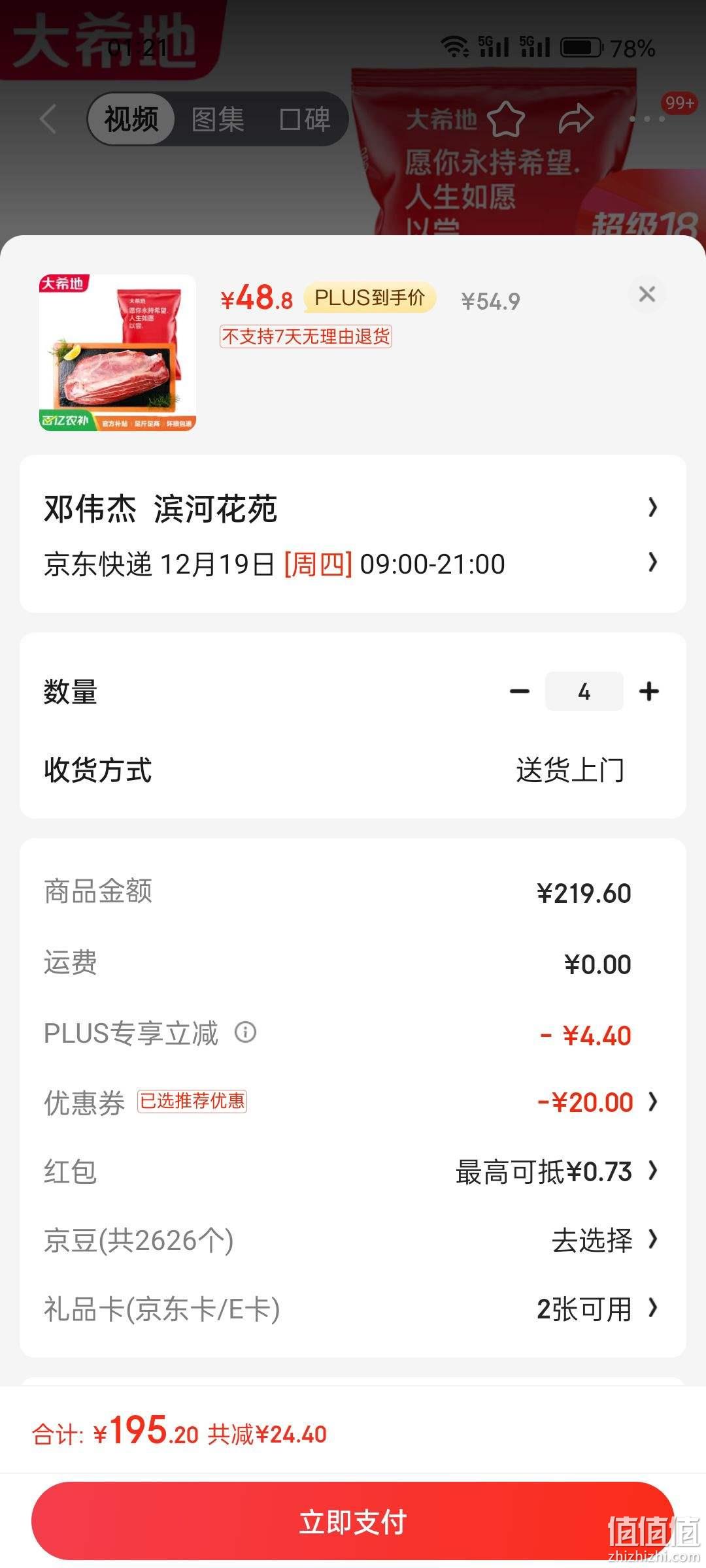Expand the delivery time chevron
The height and width of the screenshot is (1568, 706).
pos(652,562)
